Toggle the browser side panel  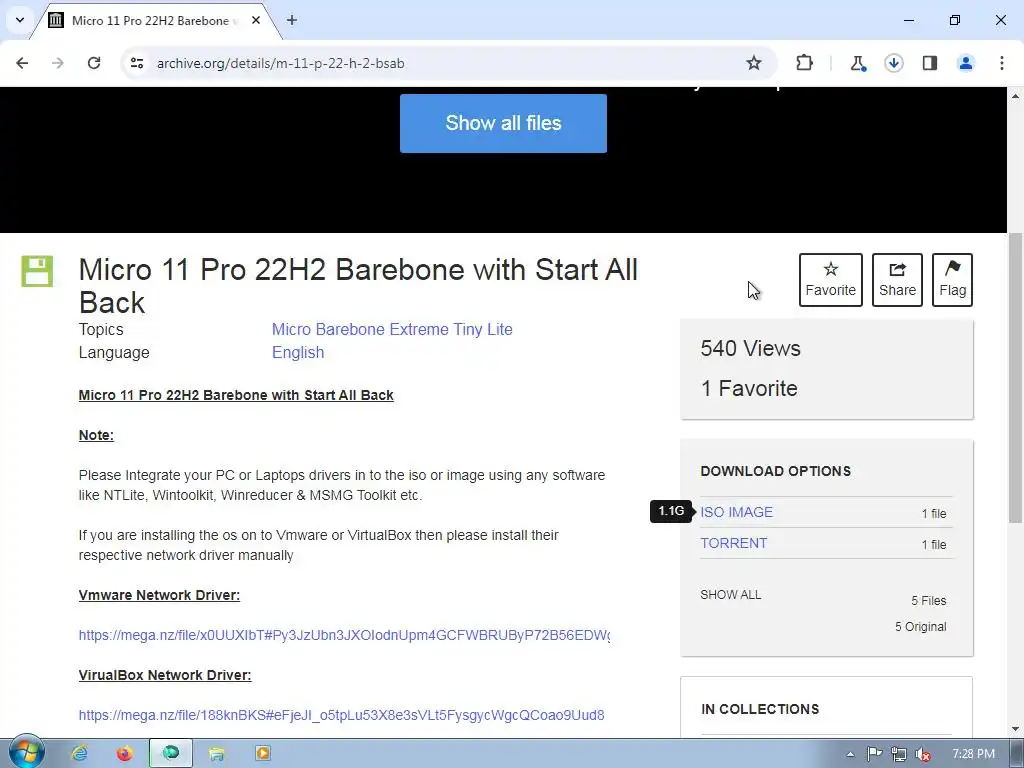click(x=930, y=63)
